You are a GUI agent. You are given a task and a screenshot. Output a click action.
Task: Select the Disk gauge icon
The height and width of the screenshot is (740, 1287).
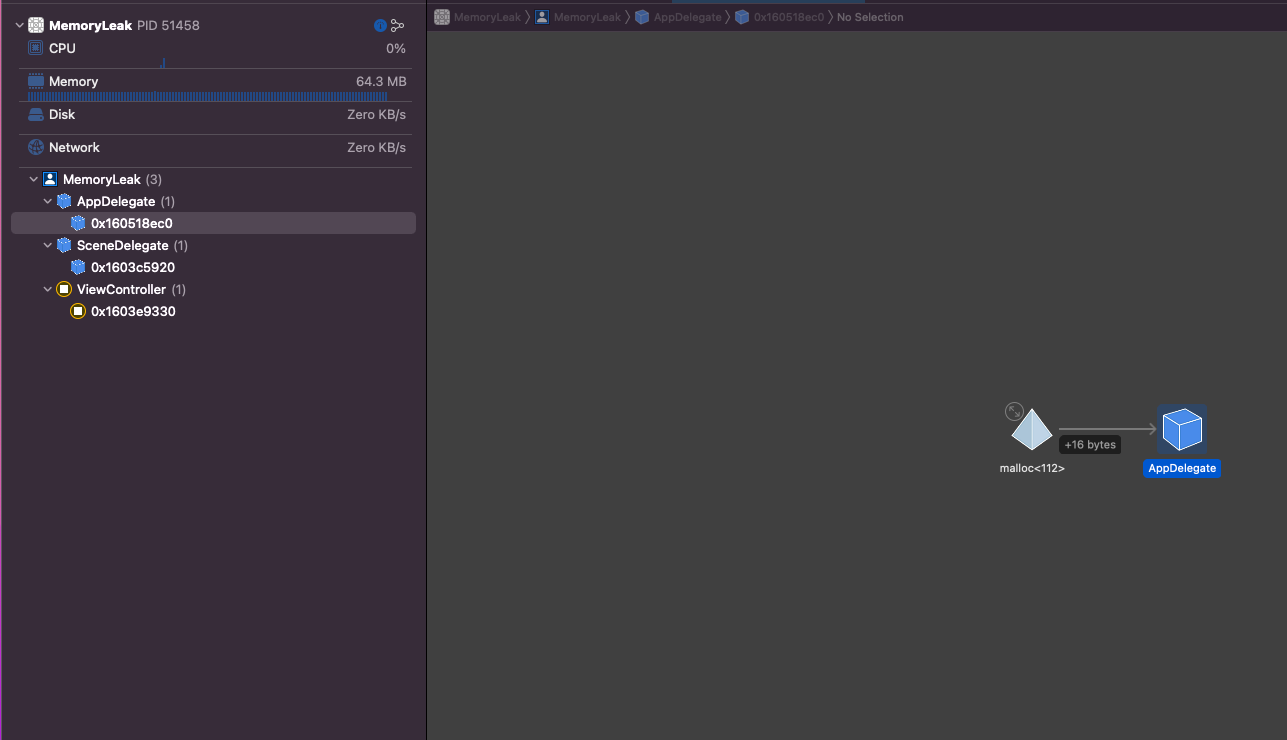point(36,114)
